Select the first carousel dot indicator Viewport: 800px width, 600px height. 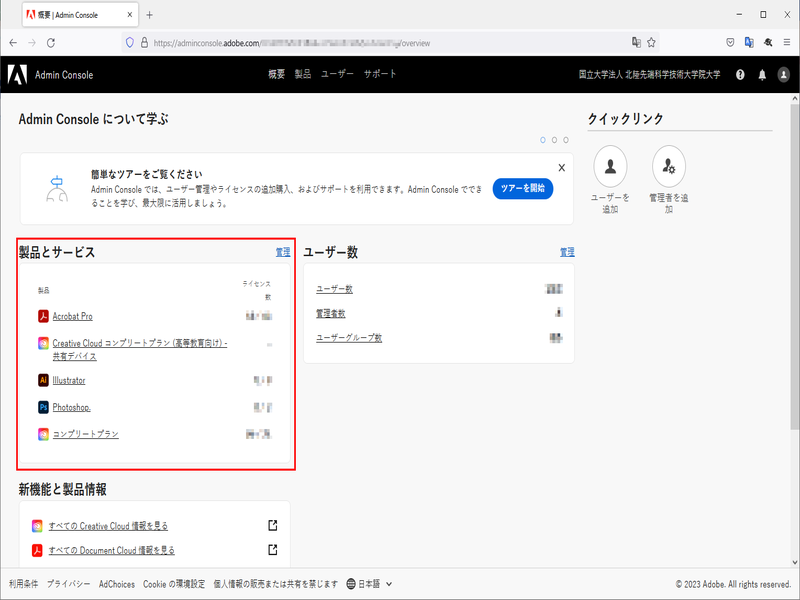coord(543,140)
